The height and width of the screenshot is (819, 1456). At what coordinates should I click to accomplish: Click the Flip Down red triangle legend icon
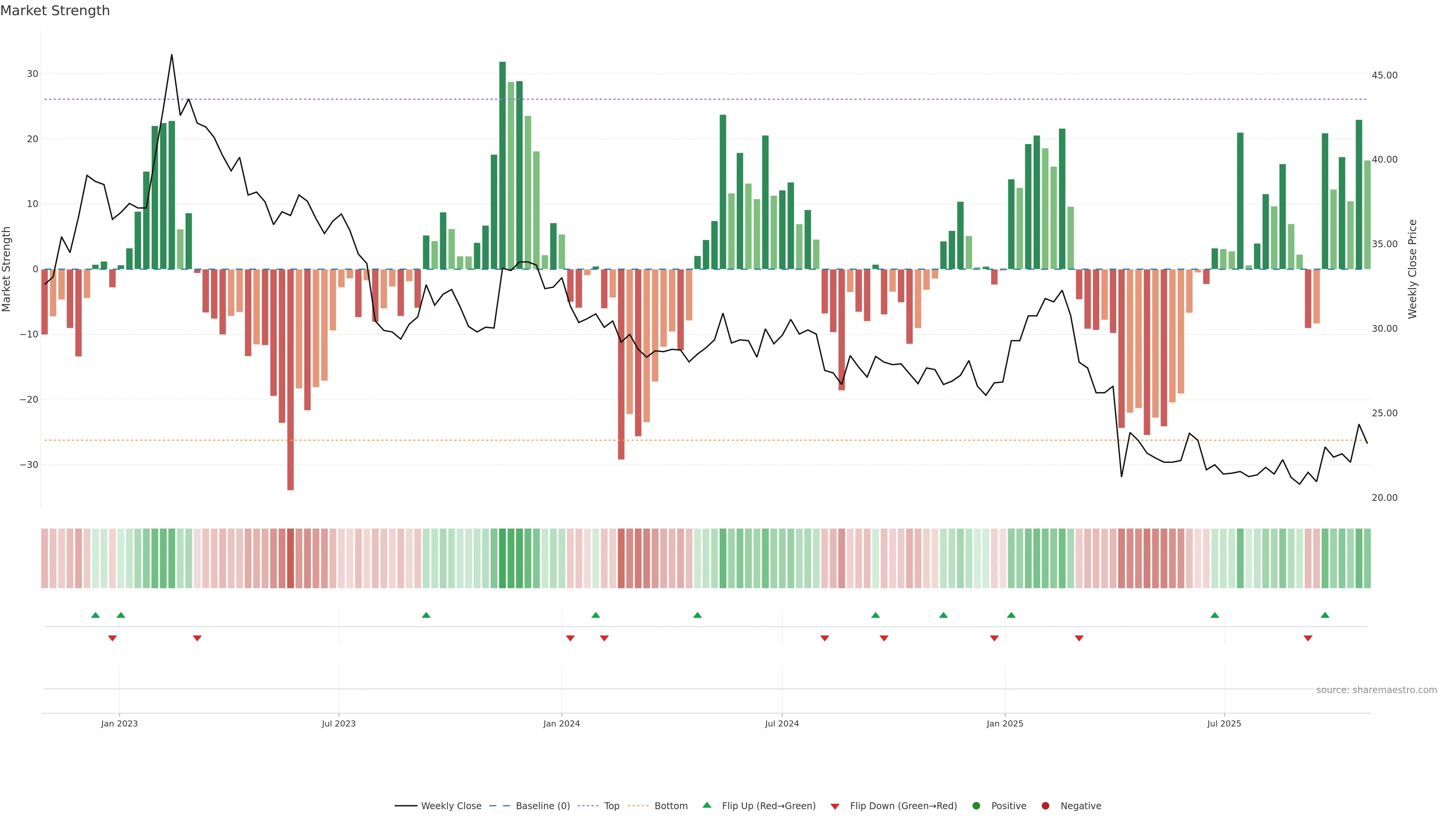pos(835,806)
